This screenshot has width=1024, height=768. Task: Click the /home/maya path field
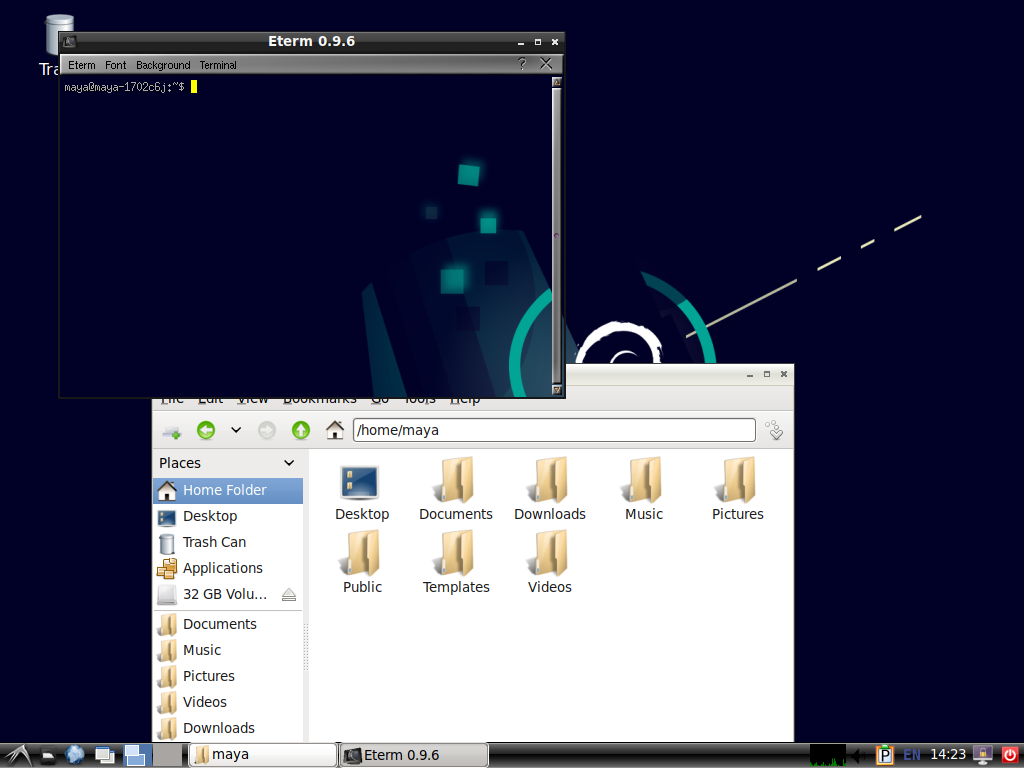[554, 430]
